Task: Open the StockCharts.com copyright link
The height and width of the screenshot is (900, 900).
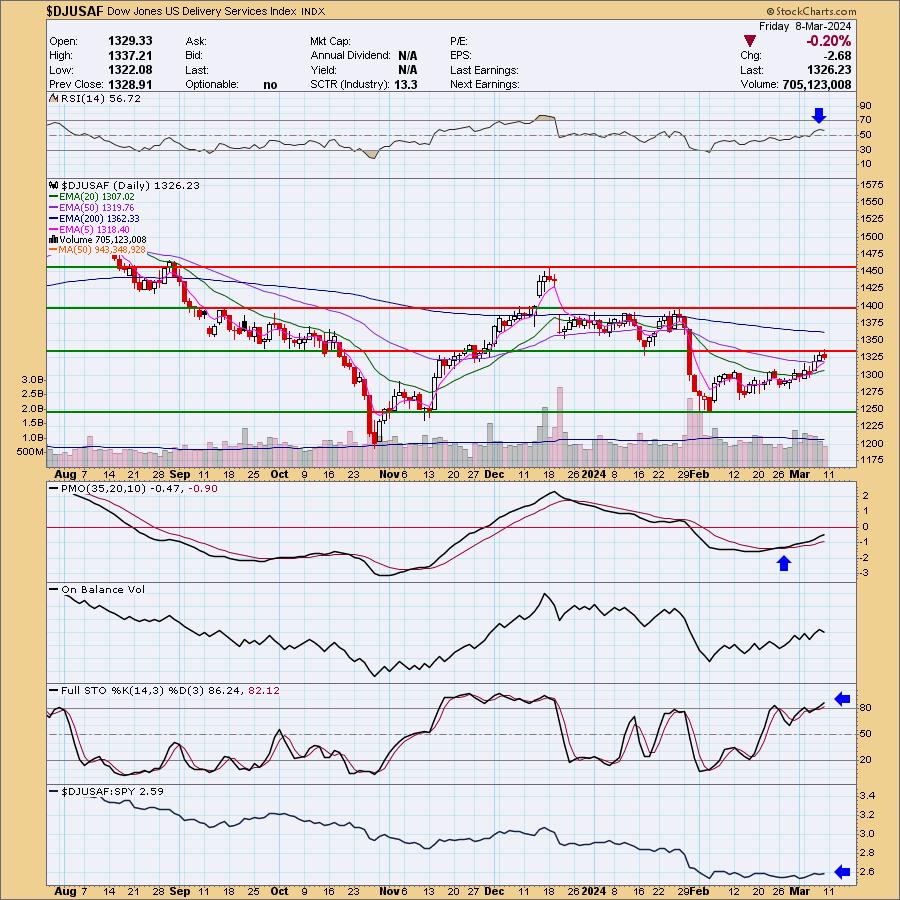Action: click(811, 11)
